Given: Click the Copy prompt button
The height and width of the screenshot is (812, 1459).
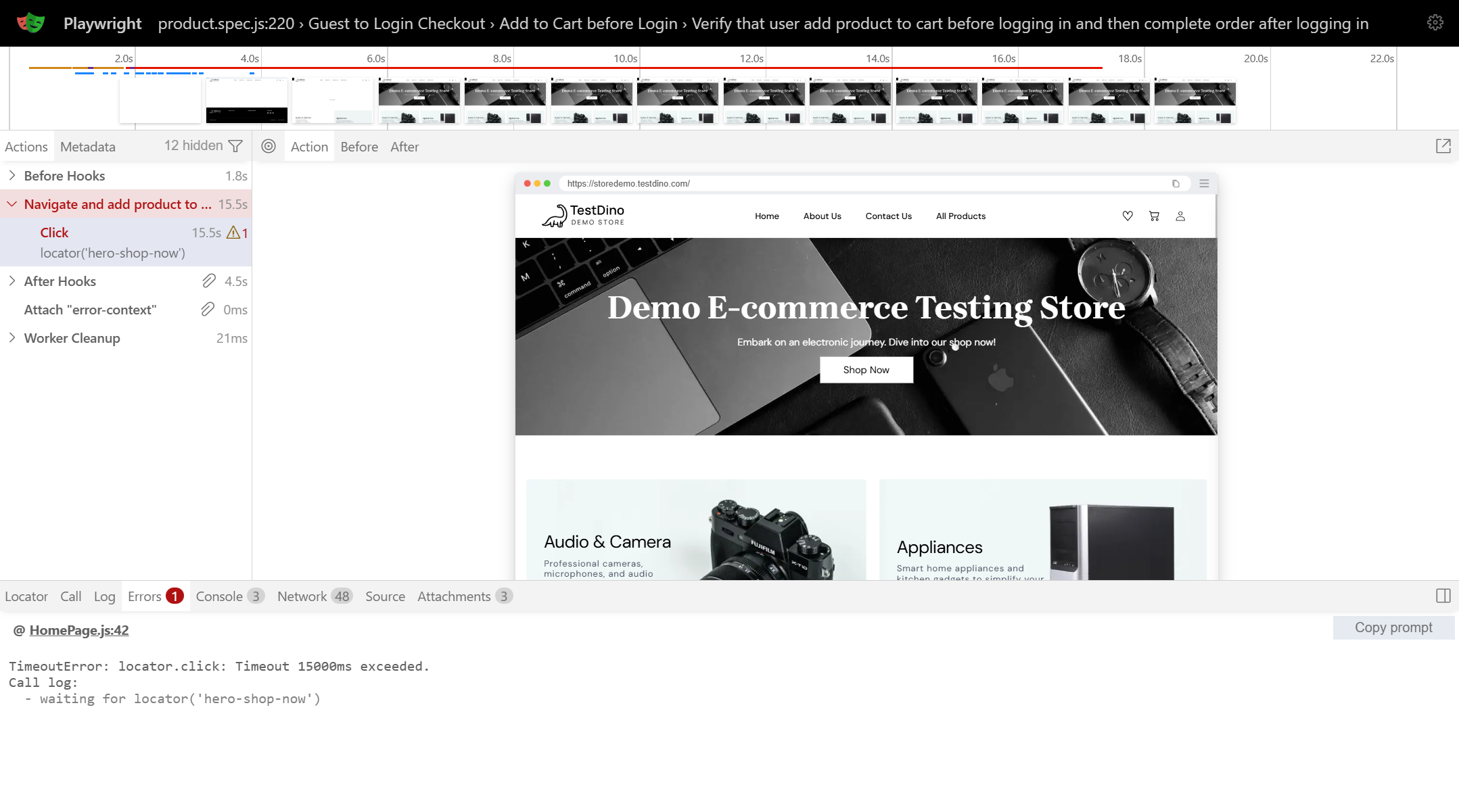Looking at the screenshot, I should click(x=1393, y=627).
